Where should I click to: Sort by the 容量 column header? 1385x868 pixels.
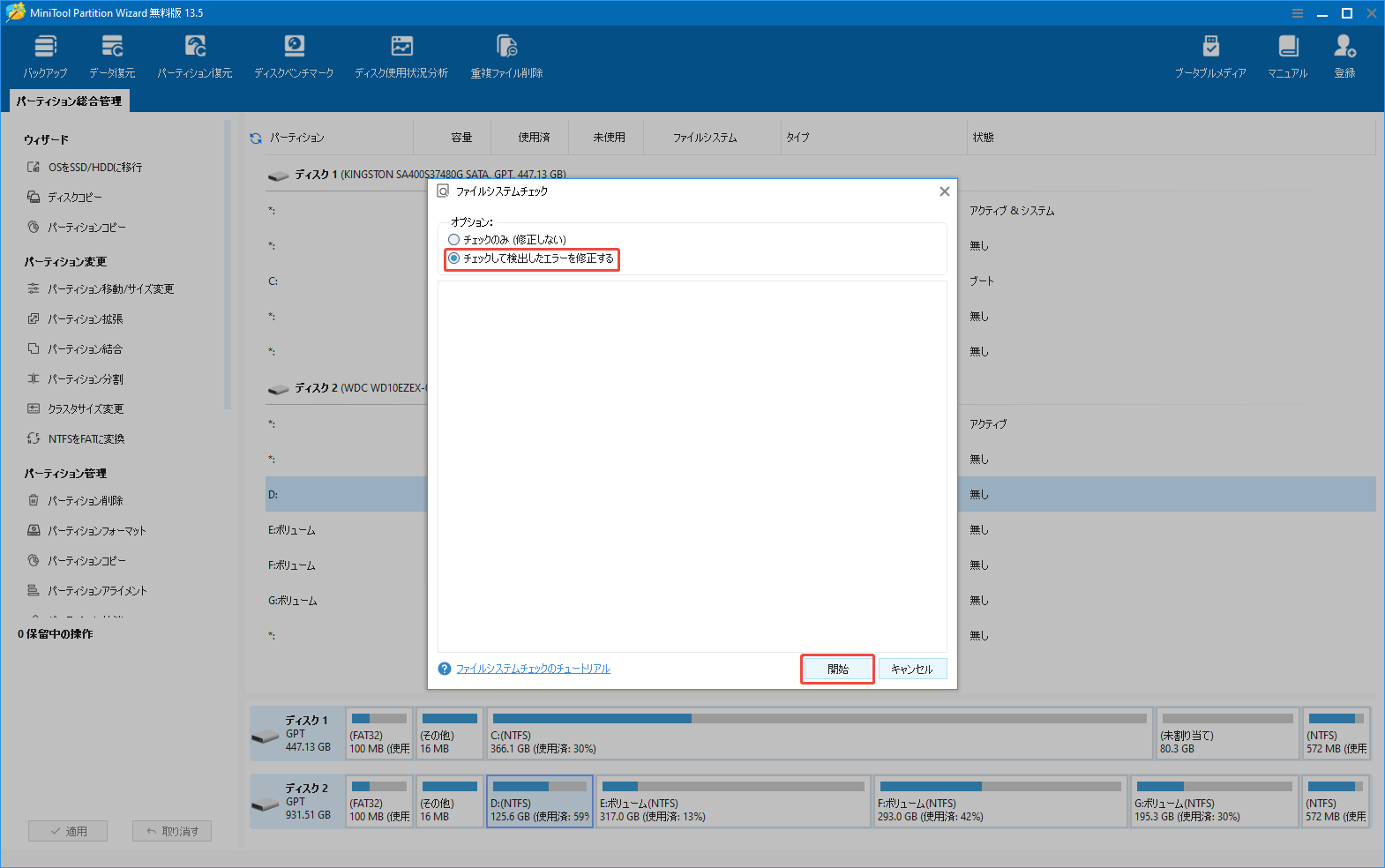point(461,138)
